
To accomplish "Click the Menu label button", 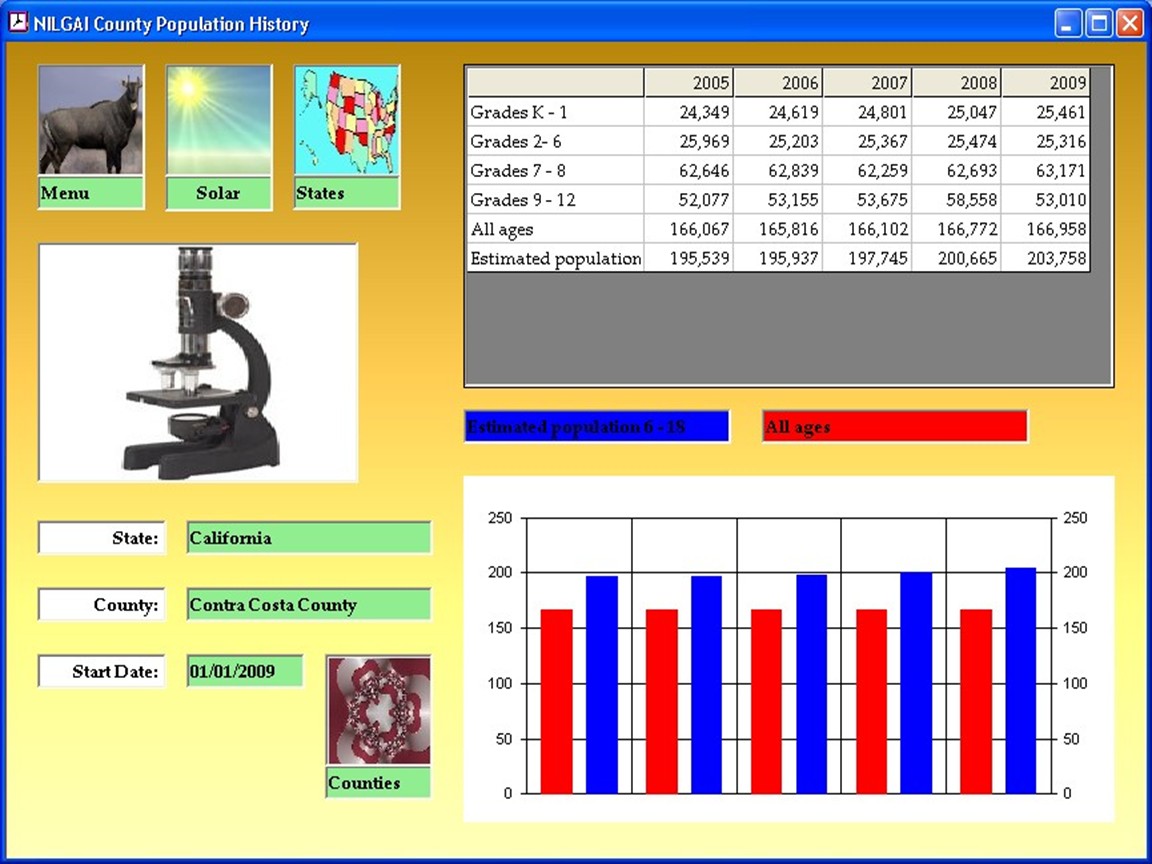I will [91, 193].
